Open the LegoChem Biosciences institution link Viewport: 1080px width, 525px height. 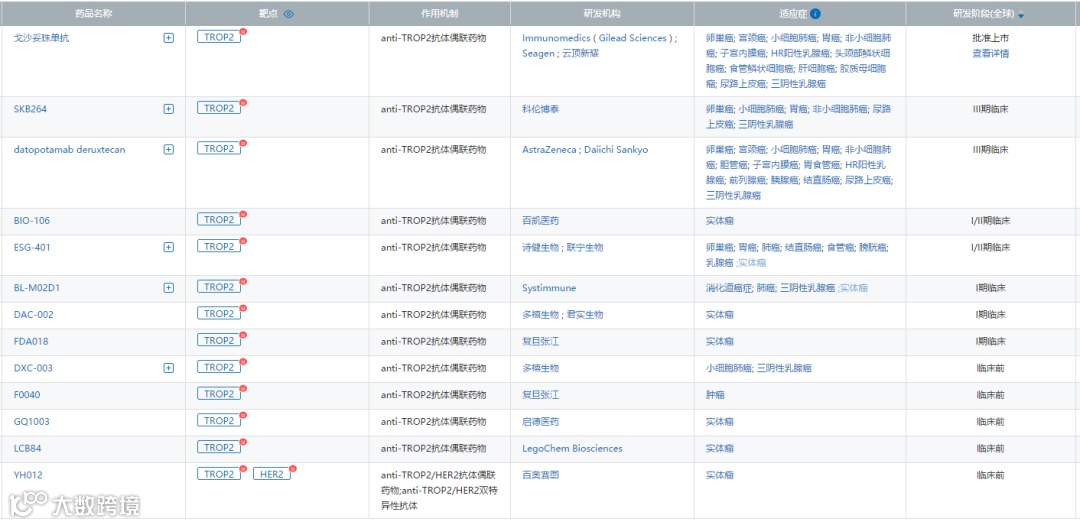click(x=572, y=448)
